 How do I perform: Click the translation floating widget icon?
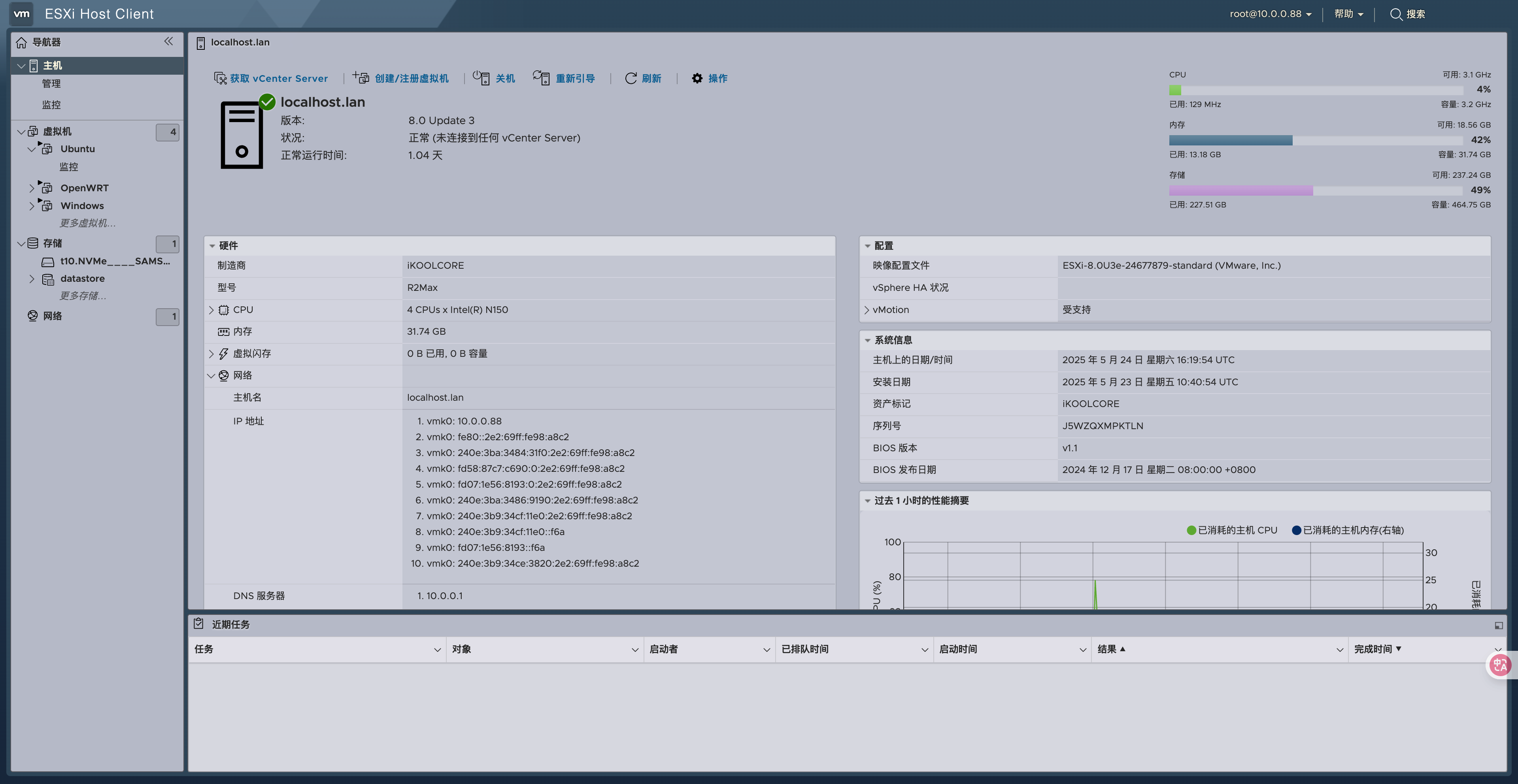click(1500, 664)
